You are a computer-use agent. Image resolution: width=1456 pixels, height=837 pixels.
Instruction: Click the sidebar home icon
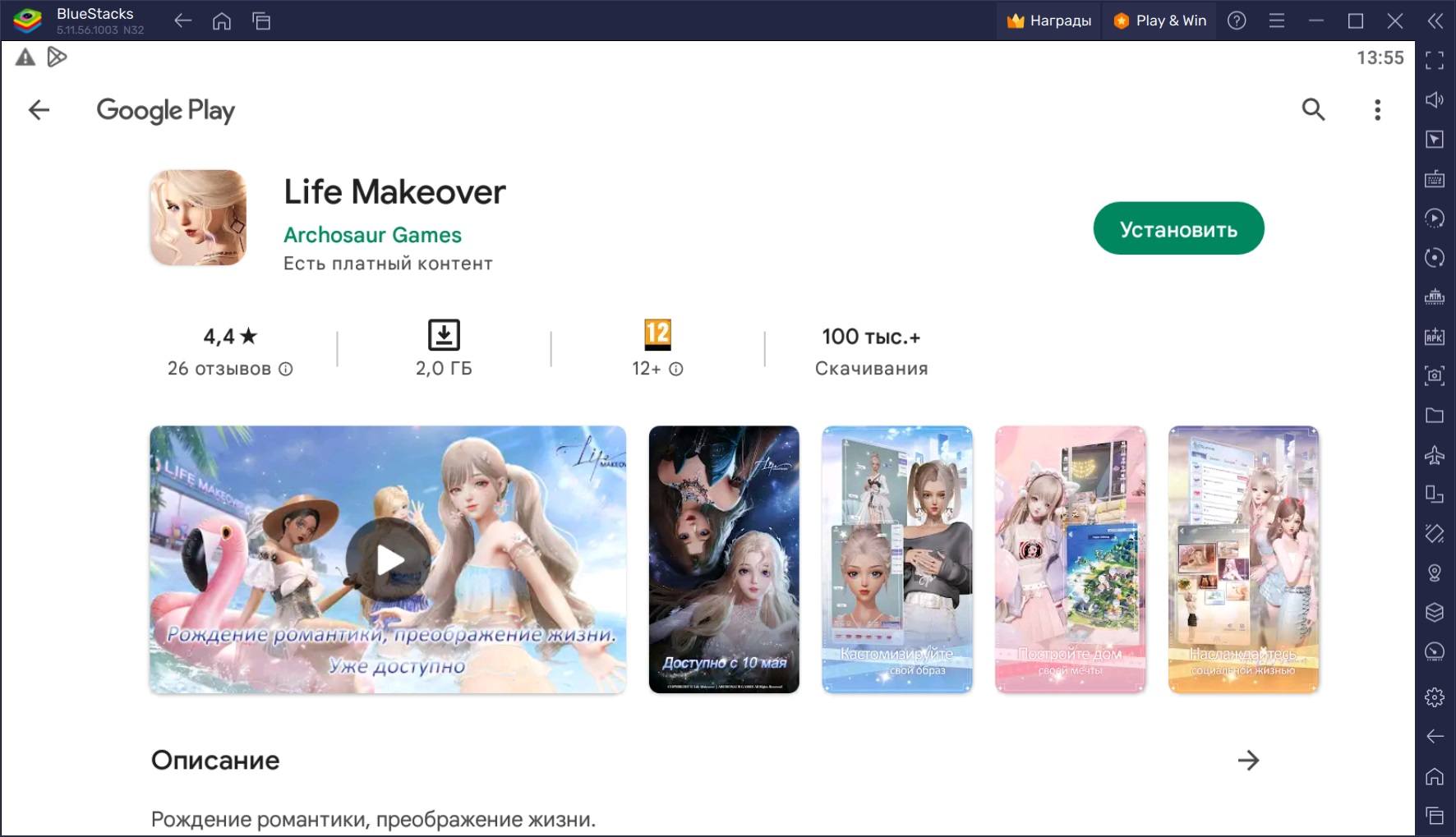click(x=1435, y=775)
